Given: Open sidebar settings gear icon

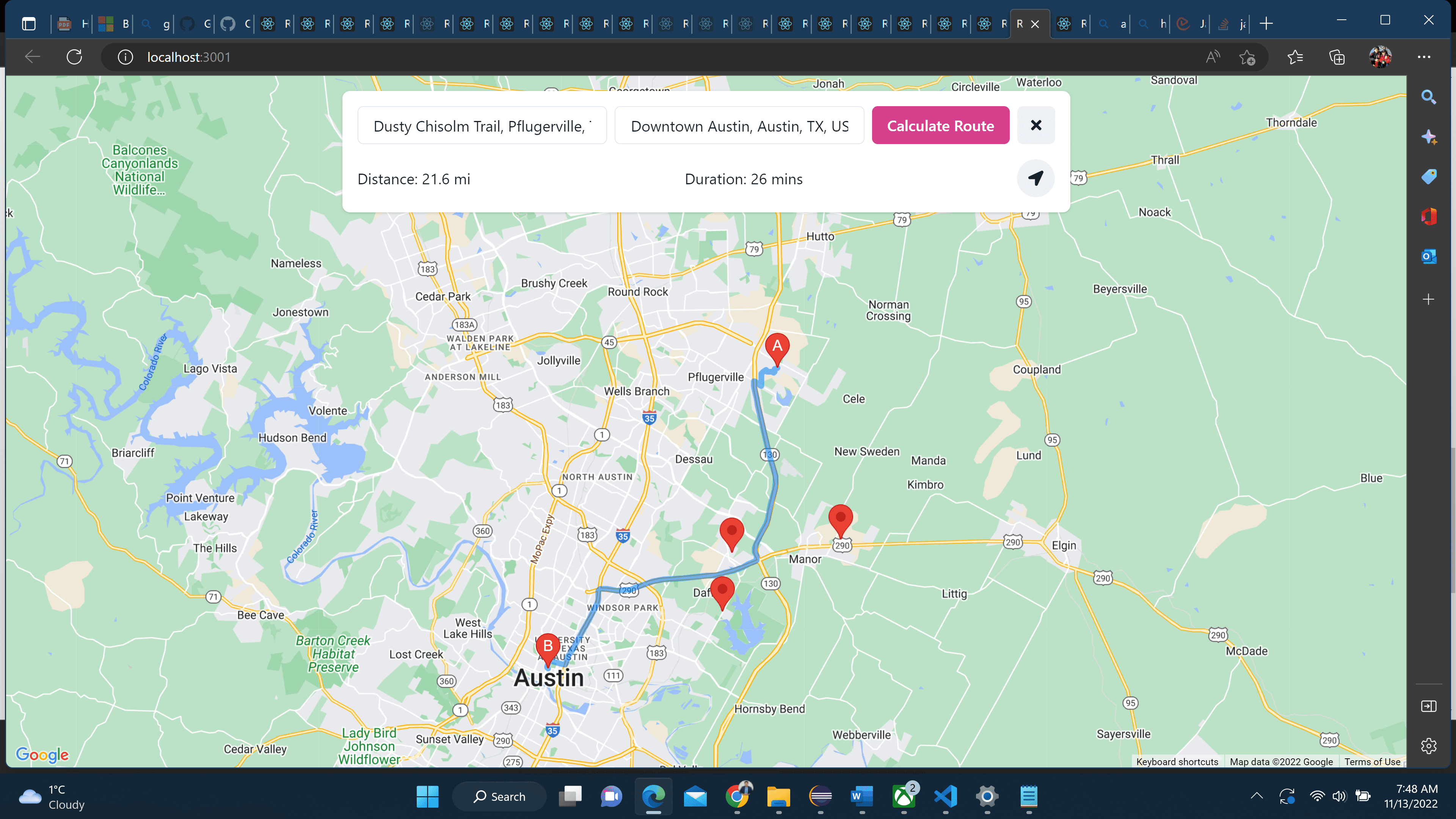Looking at the screenshot, I should [x=1428, y=746].
